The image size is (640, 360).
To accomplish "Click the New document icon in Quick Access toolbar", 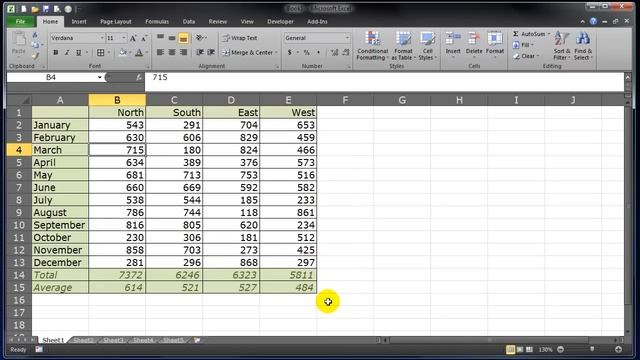I will coord(24,9).
